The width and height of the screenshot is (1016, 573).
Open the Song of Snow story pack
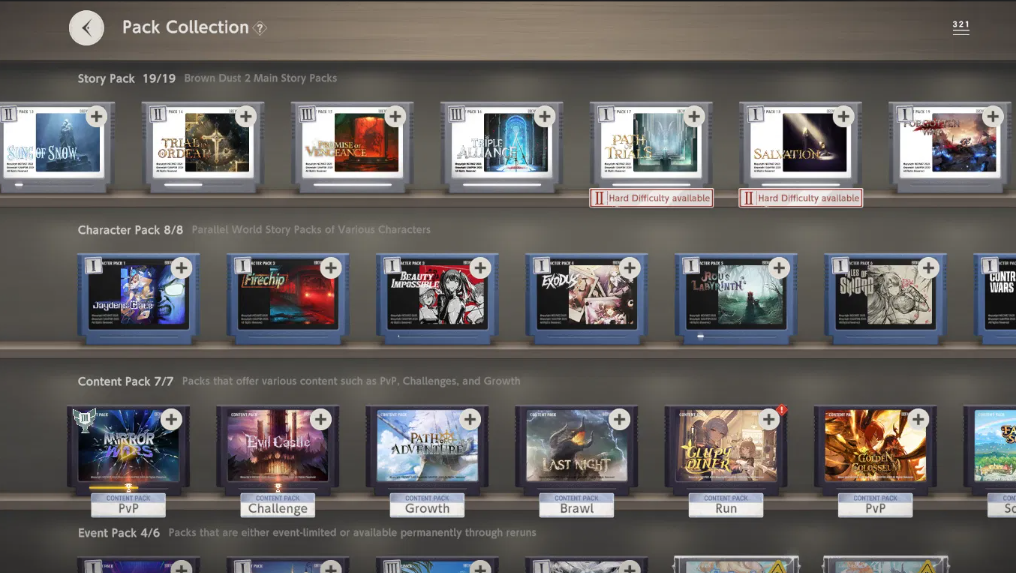point(56,147)
